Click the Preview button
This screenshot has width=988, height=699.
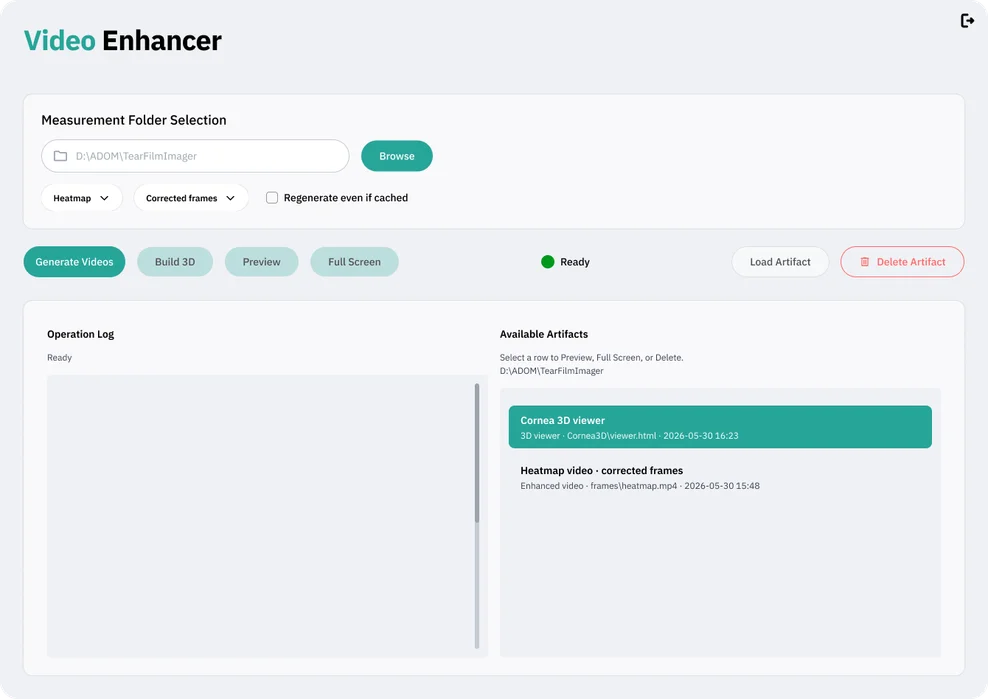pyautogui.click(x=261, y=262)
